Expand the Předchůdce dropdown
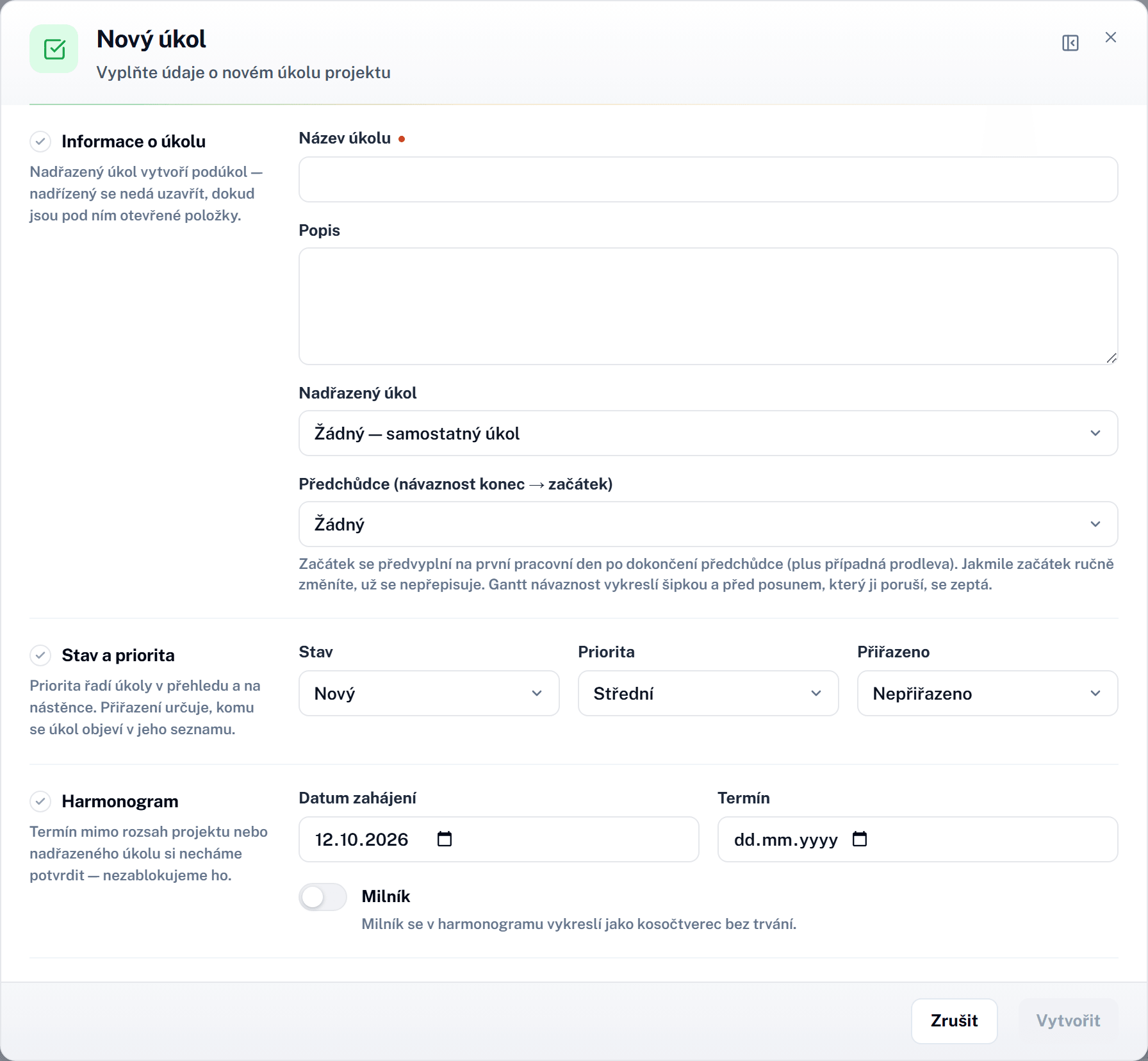This screenshot has height=1061, width=1148. point(708,524)
